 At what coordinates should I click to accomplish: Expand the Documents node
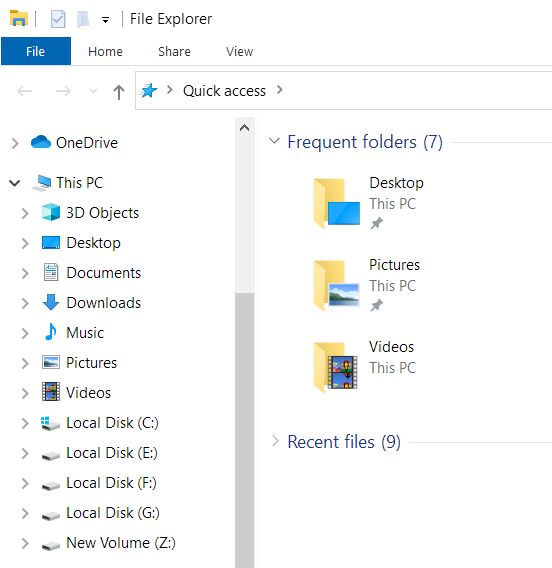pos(25,273)
